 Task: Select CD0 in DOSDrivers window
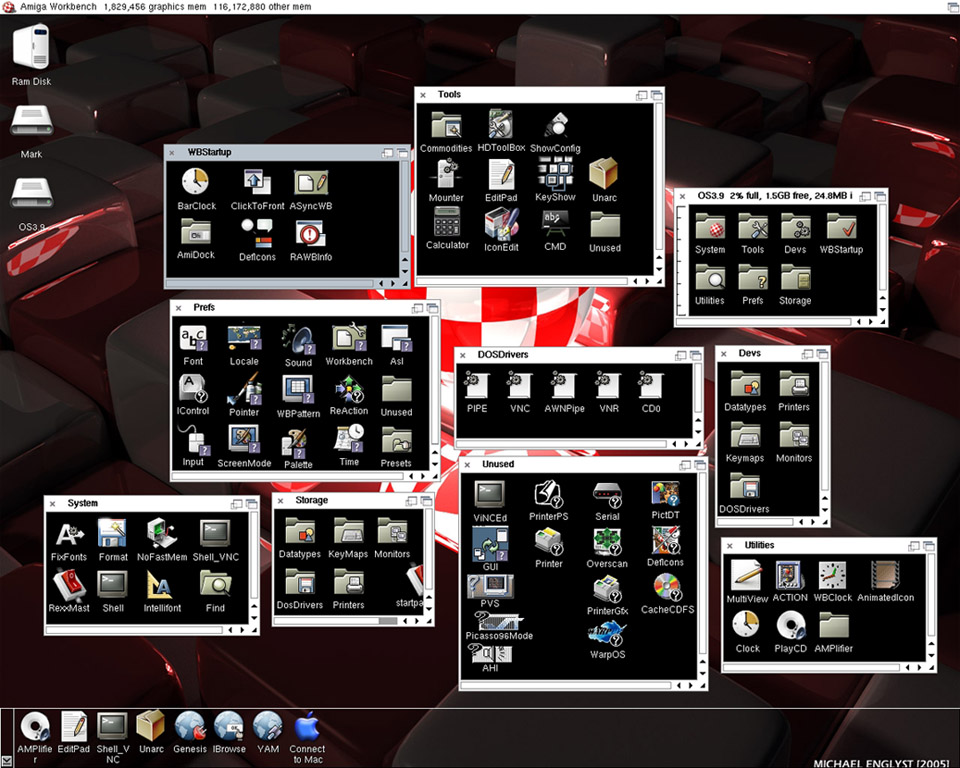point(650,386)
